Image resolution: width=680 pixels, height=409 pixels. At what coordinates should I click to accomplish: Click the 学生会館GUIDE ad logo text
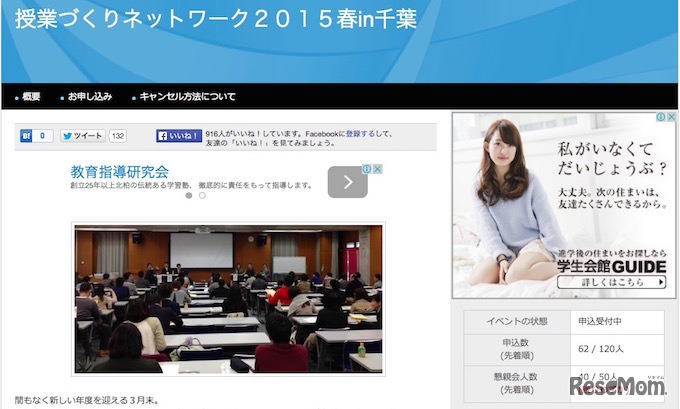(x=612, y=266)
